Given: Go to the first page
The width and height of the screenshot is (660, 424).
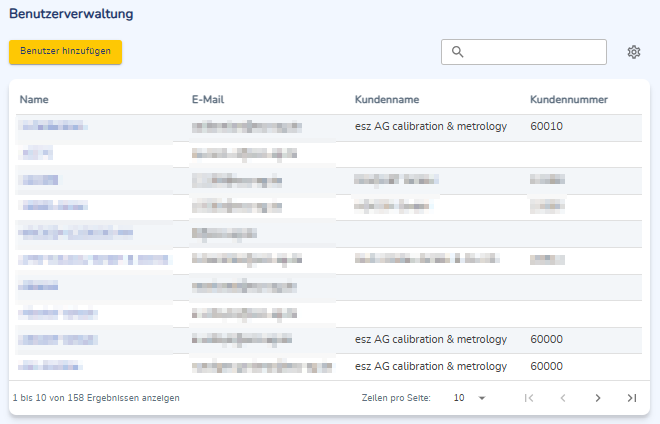Looking at the screenshot, I should coord(529,398).
